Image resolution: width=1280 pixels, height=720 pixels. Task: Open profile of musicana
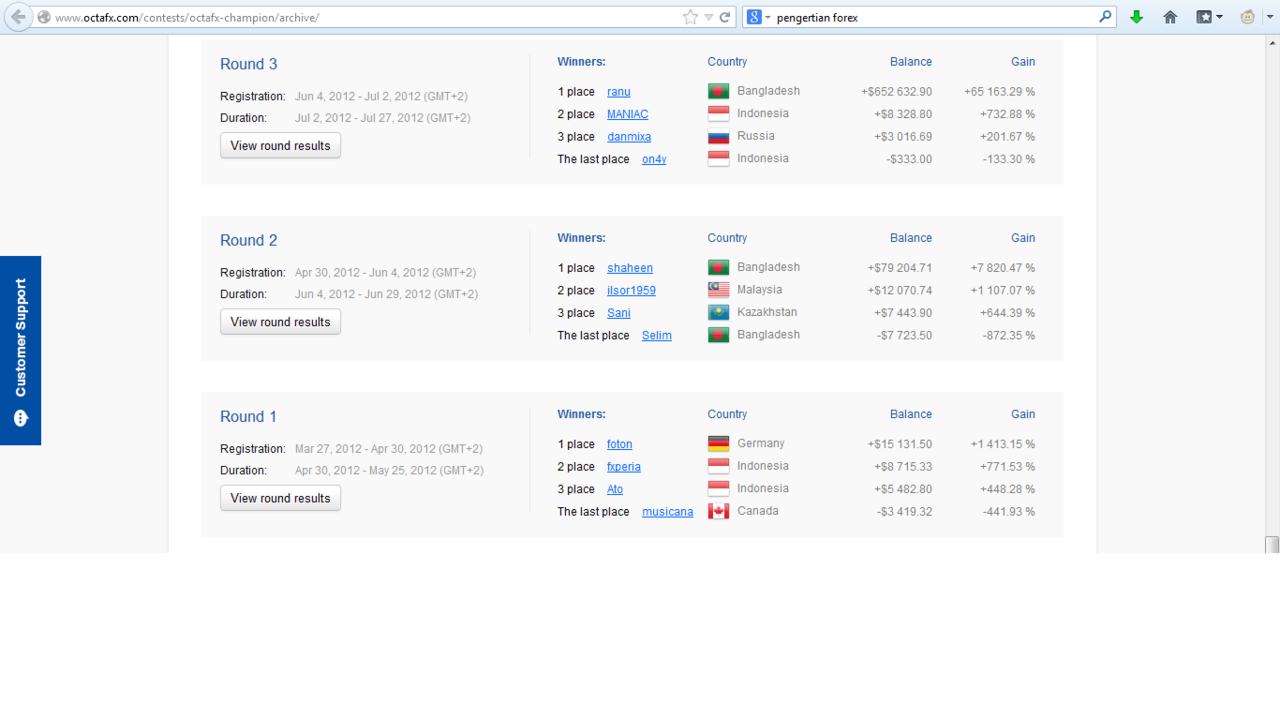(x=667, y=512)
